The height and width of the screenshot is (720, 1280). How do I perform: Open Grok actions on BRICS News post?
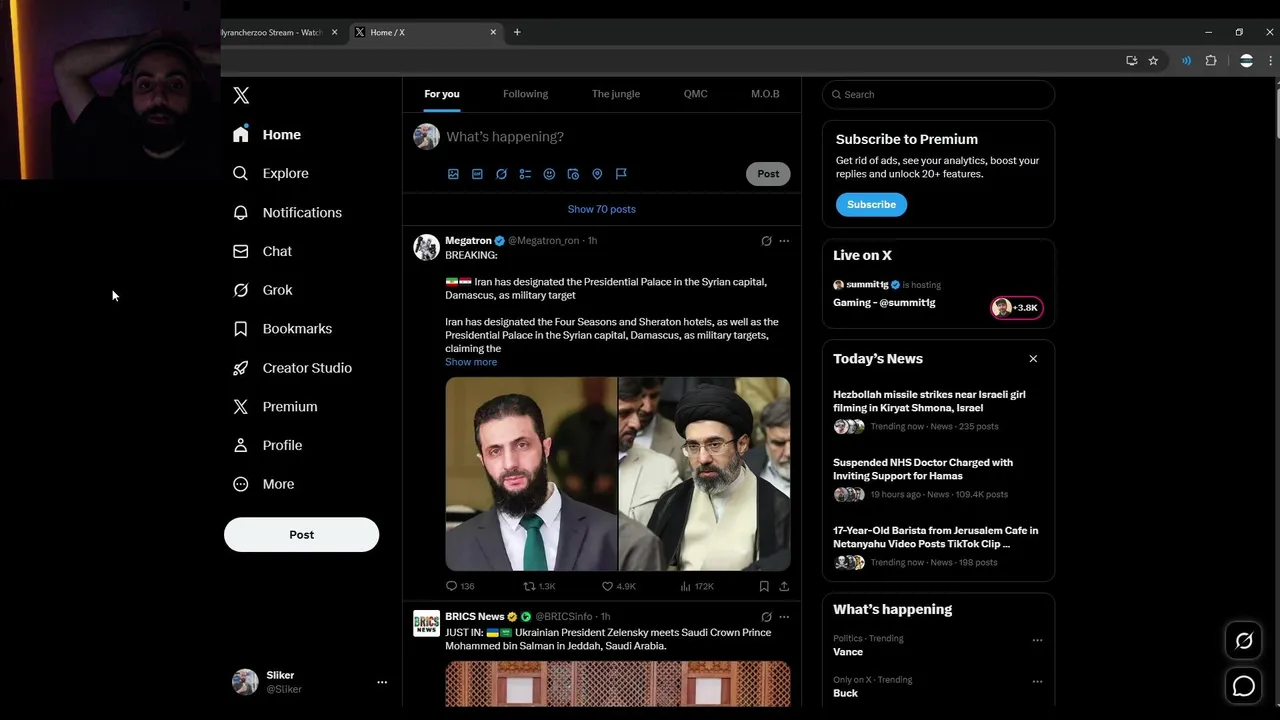pyautogui.click(x=766, y=617)
